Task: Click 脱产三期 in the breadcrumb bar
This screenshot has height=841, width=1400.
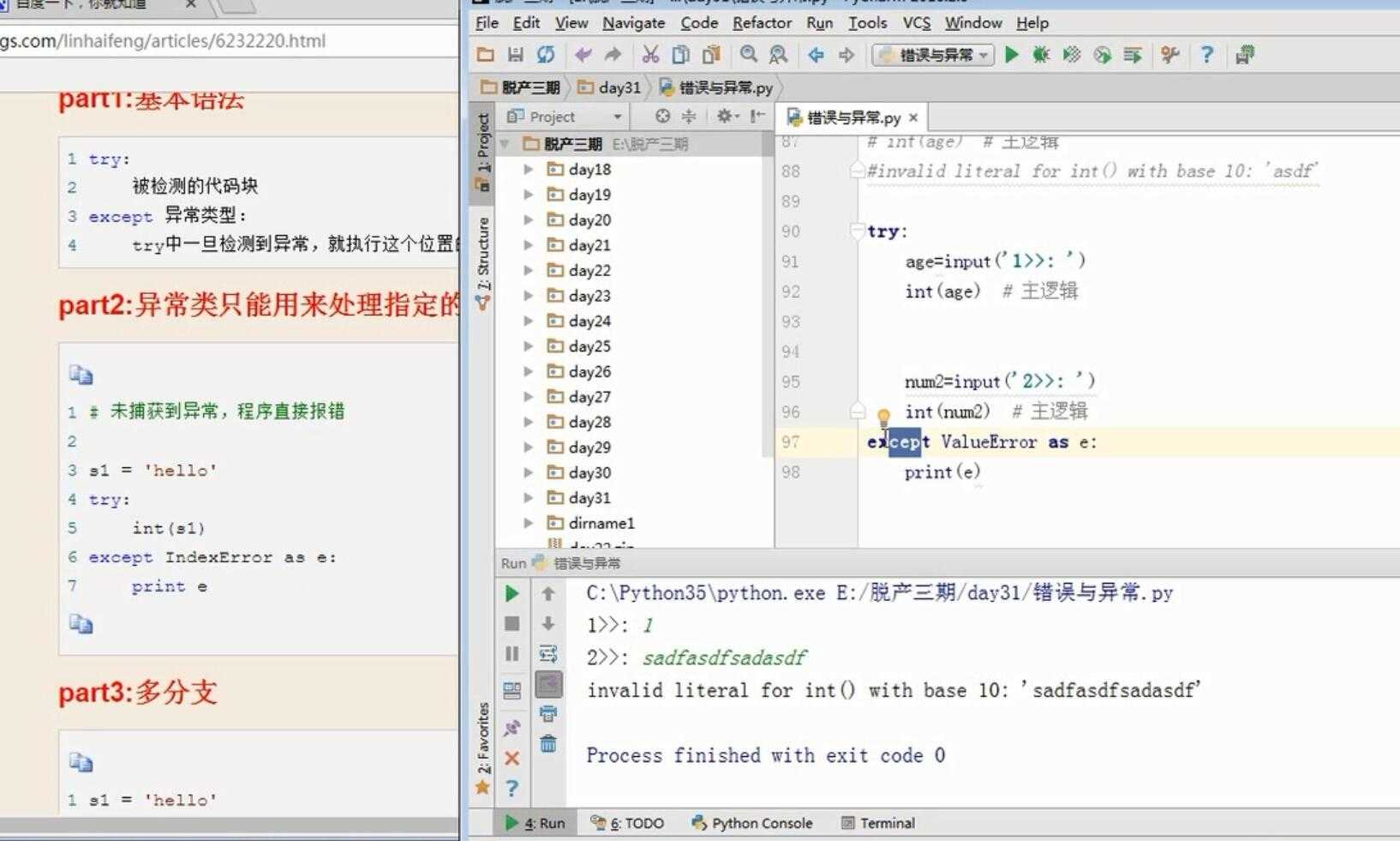Action: point(521,87)
